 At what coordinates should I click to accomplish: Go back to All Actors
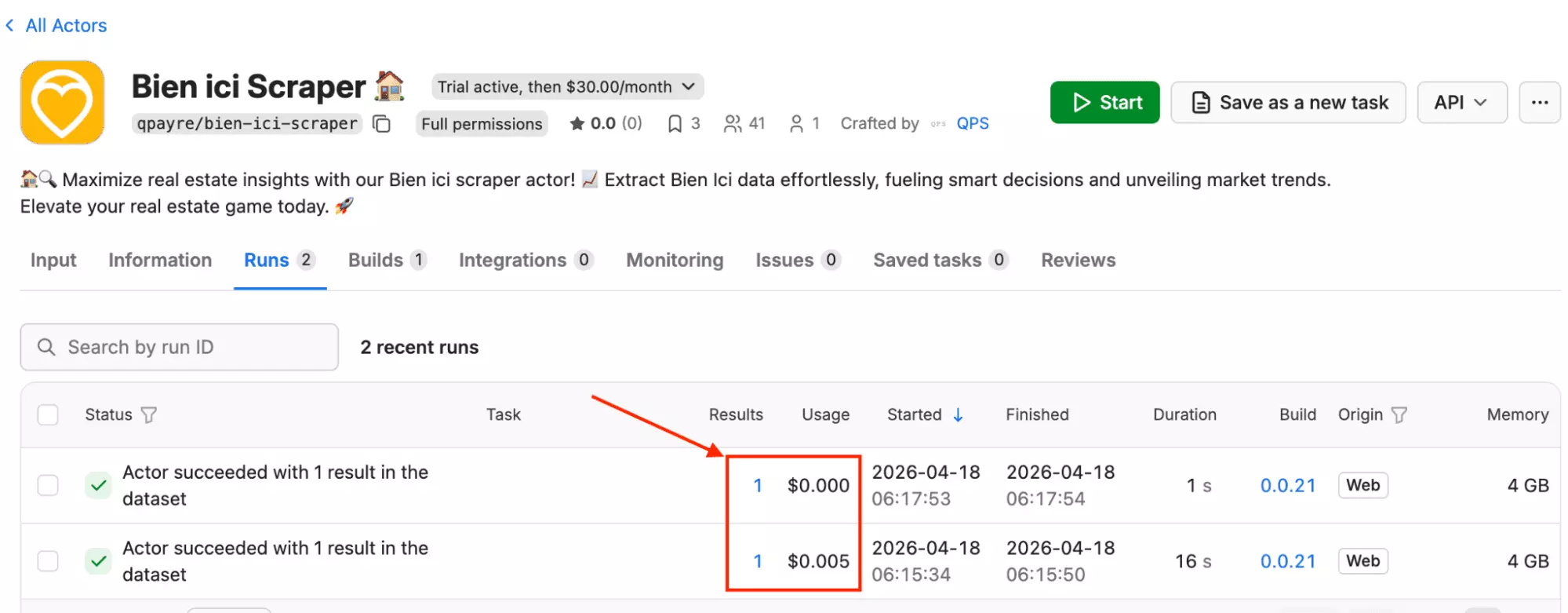click(x=56, y=26)
